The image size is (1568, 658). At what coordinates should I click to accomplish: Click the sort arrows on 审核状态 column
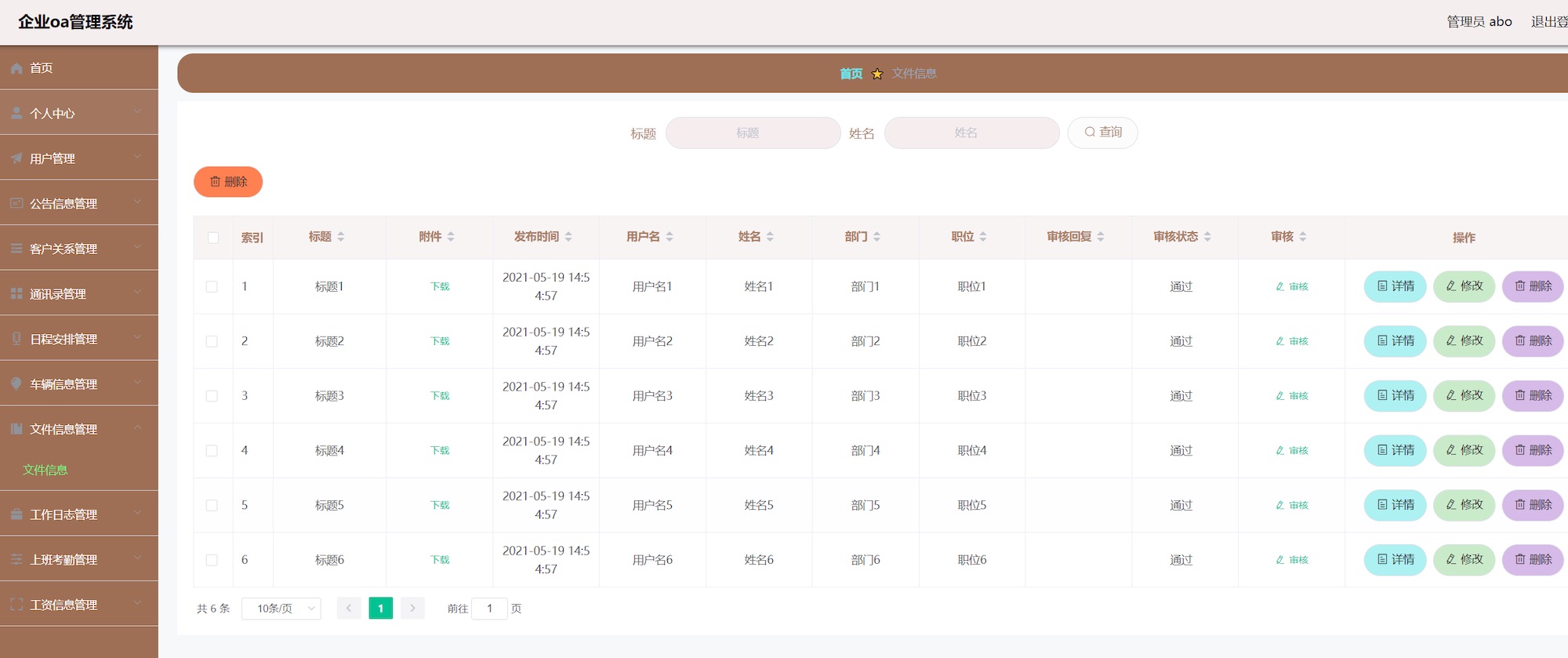(1207, 237)
